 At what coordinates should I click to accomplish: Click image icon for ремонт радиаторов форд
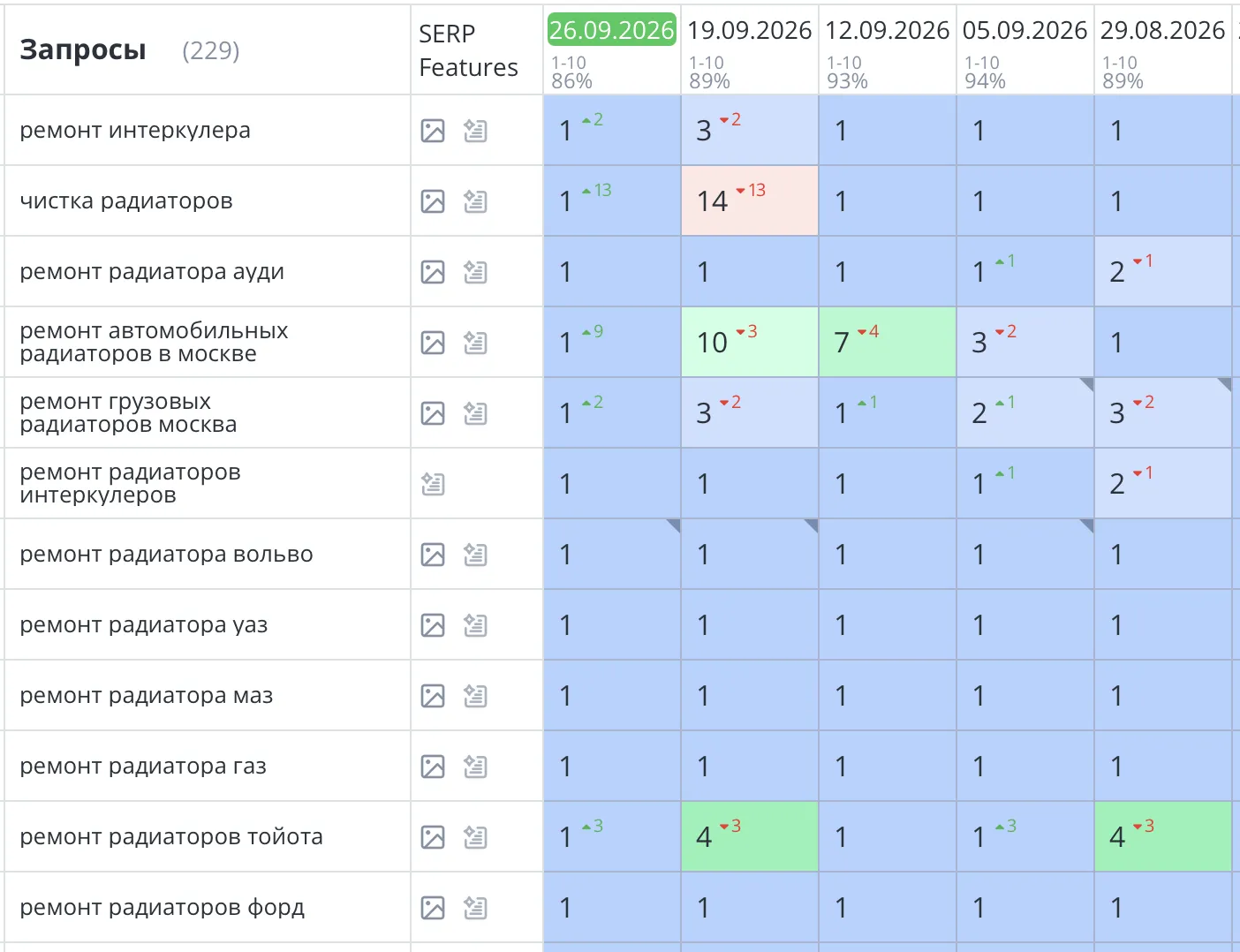coord(433,908)
